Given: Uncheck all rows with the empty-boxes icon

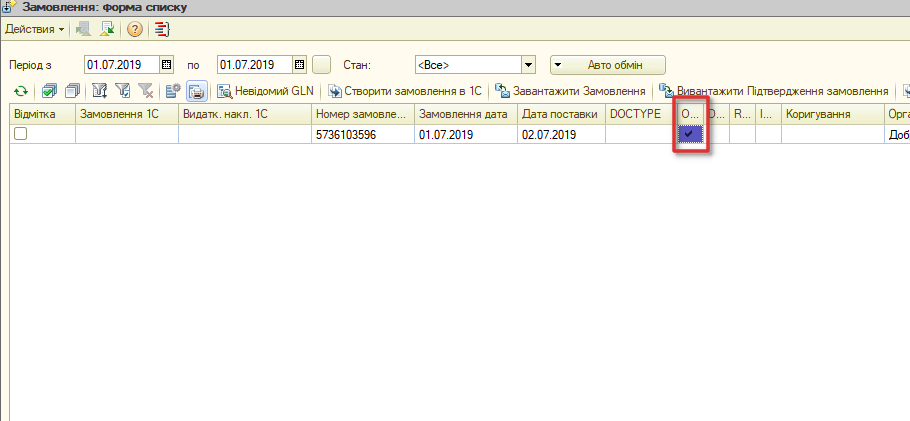Looking at the screenshot, I should (x=72, y=91).
